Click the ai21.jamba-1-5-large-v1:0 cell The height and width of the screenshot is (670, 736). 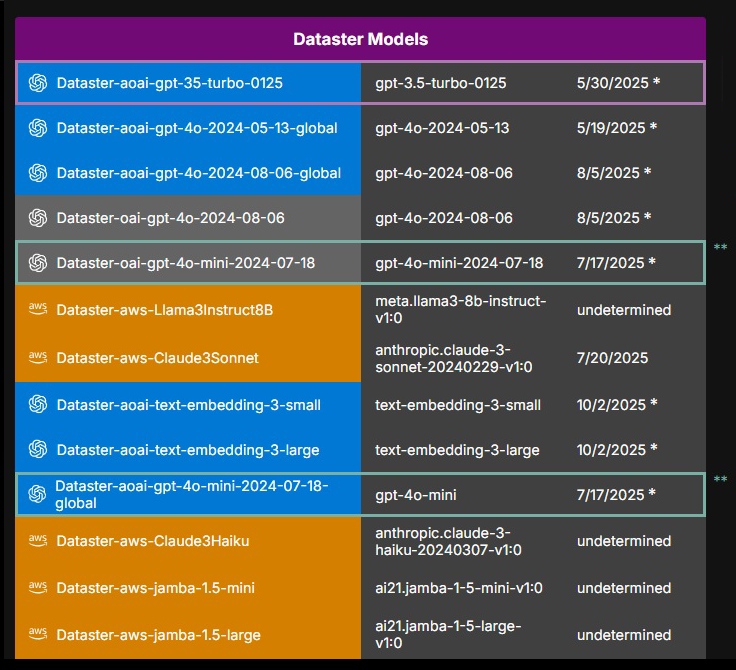448,634
